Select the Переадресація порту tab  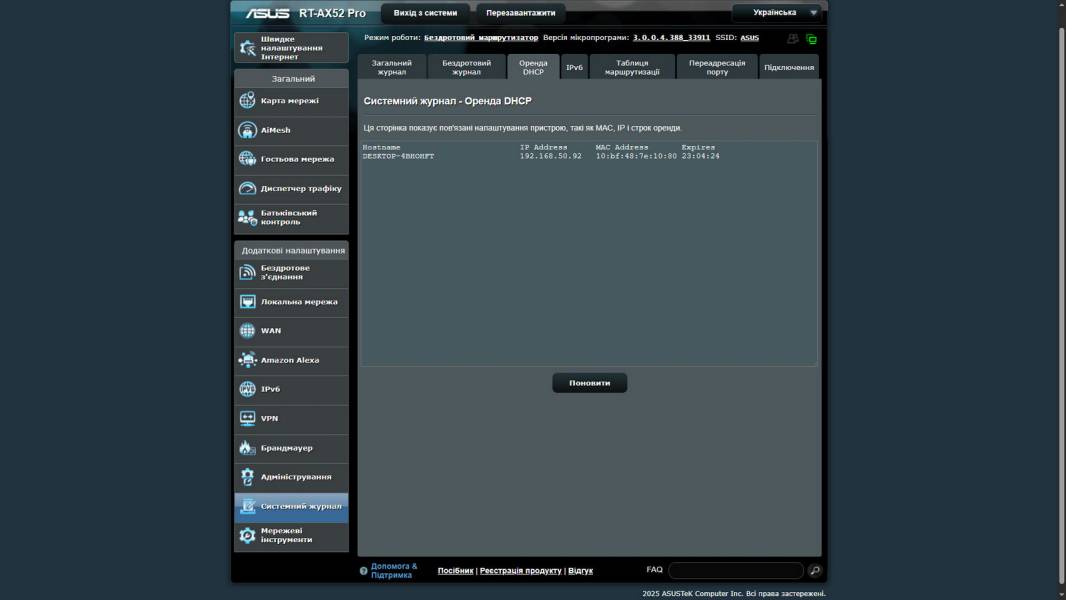[717, 67]
